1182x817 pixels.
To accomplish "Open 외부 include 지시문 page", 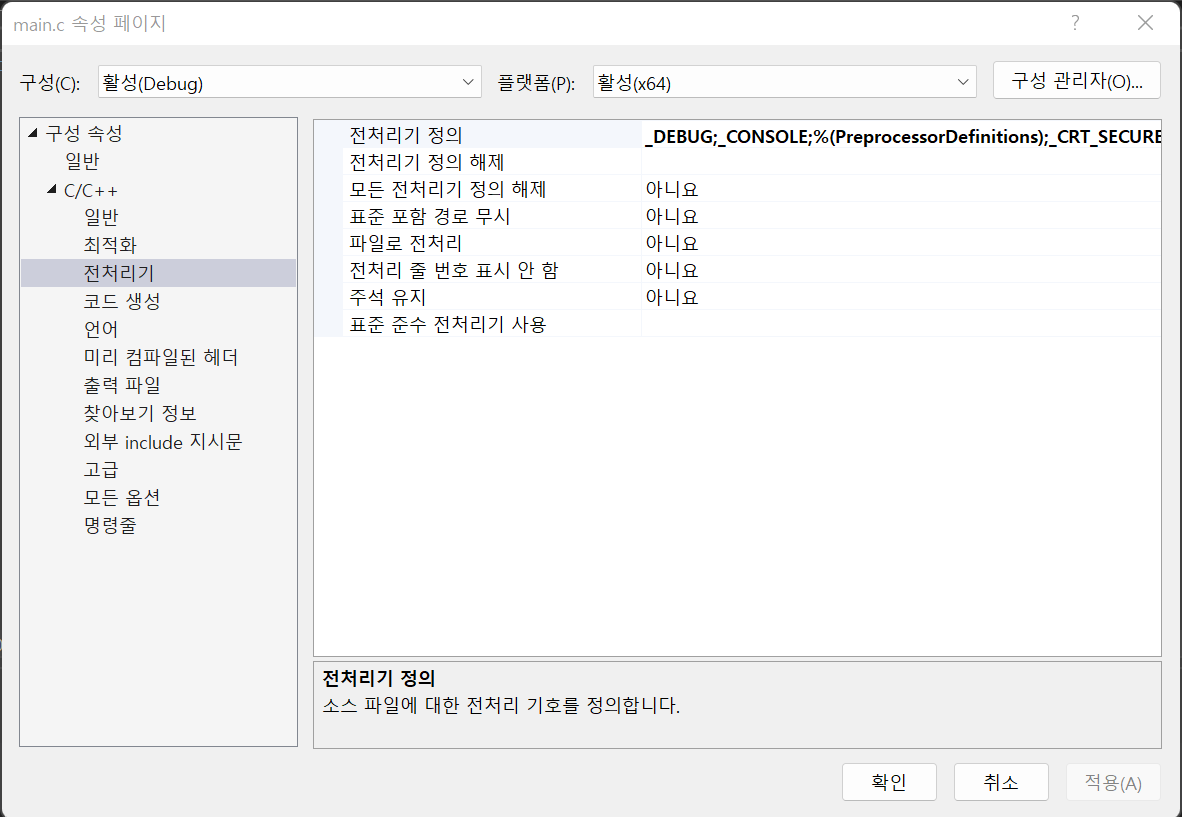I will (163, 441).
